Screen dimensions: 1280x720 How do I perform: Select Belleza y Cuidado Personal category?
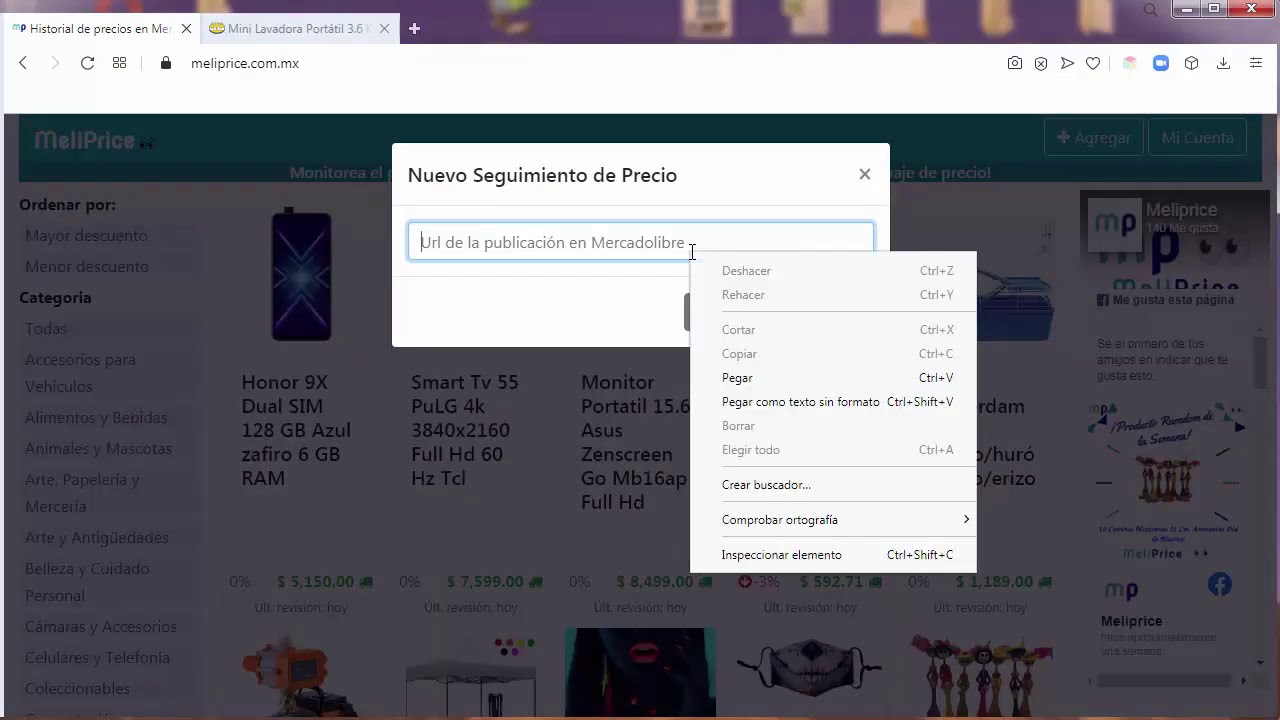pyautogui.click(x=87, y=582)
